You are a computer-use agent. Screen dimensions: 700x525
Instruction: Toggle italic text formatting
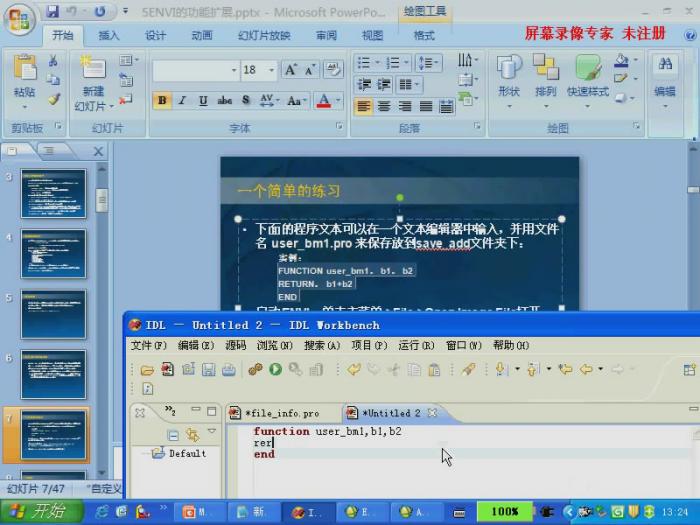click(182, 101)
